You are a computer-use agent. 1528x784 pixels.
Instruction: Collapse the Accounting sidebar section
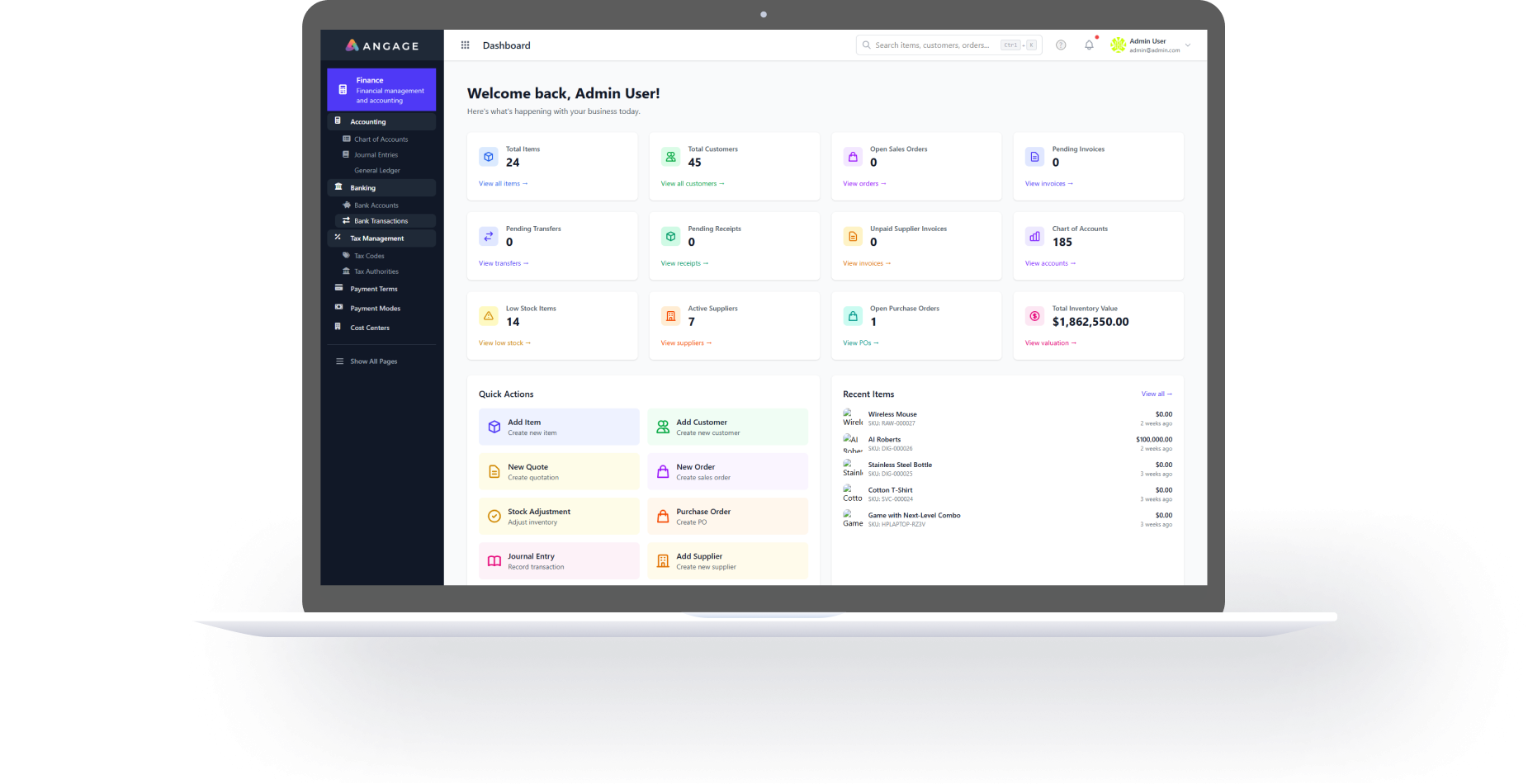click(381, 121)
